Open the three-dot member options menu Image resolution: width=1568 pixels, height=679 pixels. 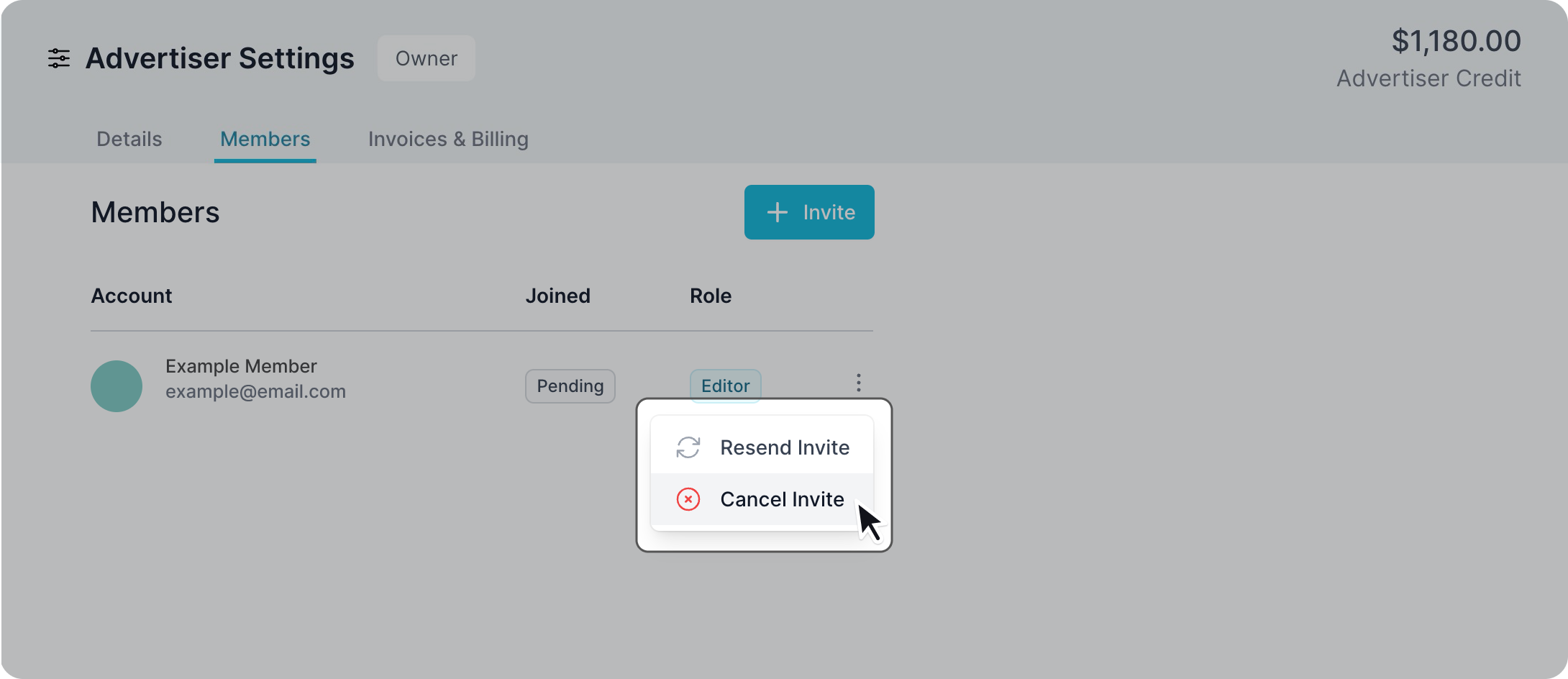coord(858,383)
